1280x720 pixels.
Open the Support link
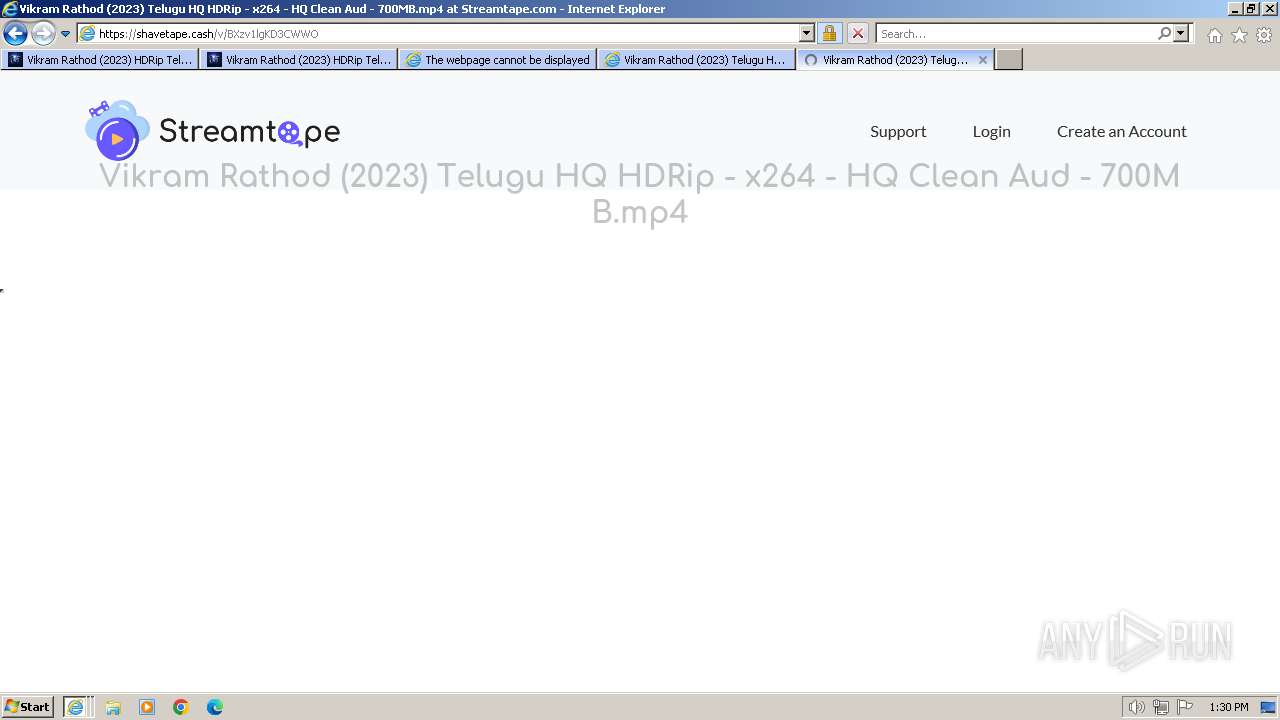(x=898, y=131)
